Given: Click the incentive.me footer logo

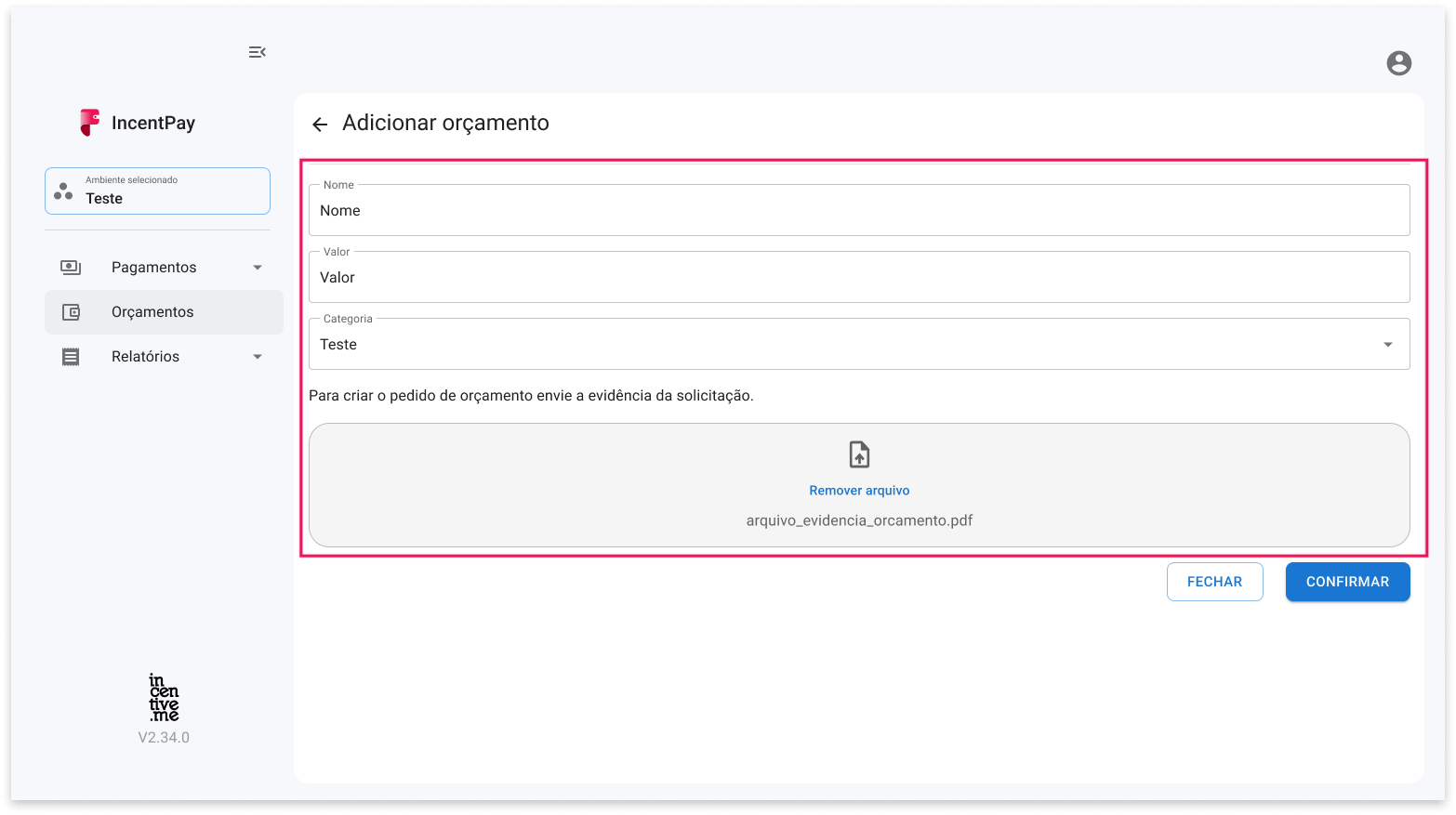Looking at the screenshot, I should pyautogui.click(x=164, y=698).
